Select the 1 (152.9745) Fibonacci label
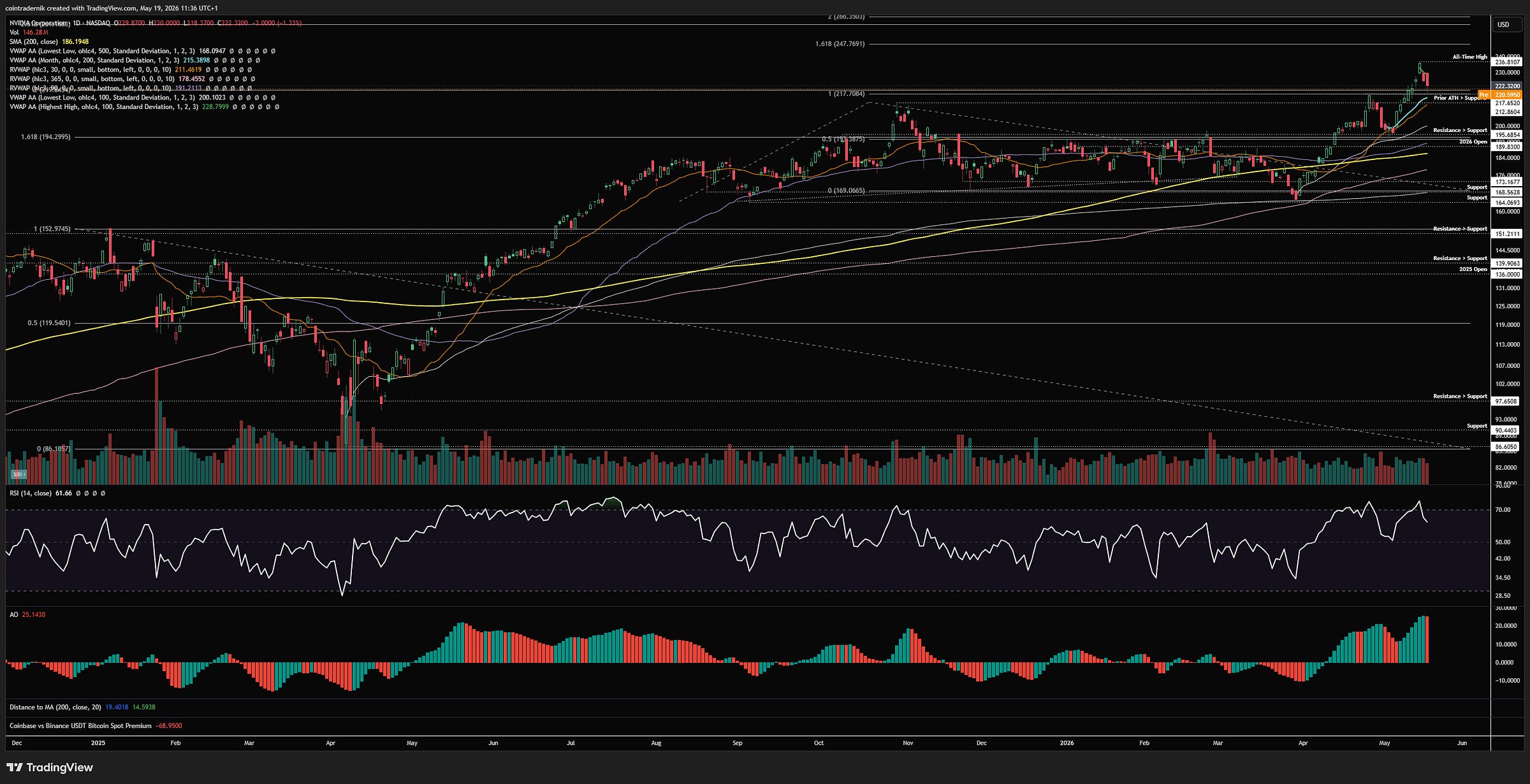This screenshot has width=1530, height=784. click(52, 229)
